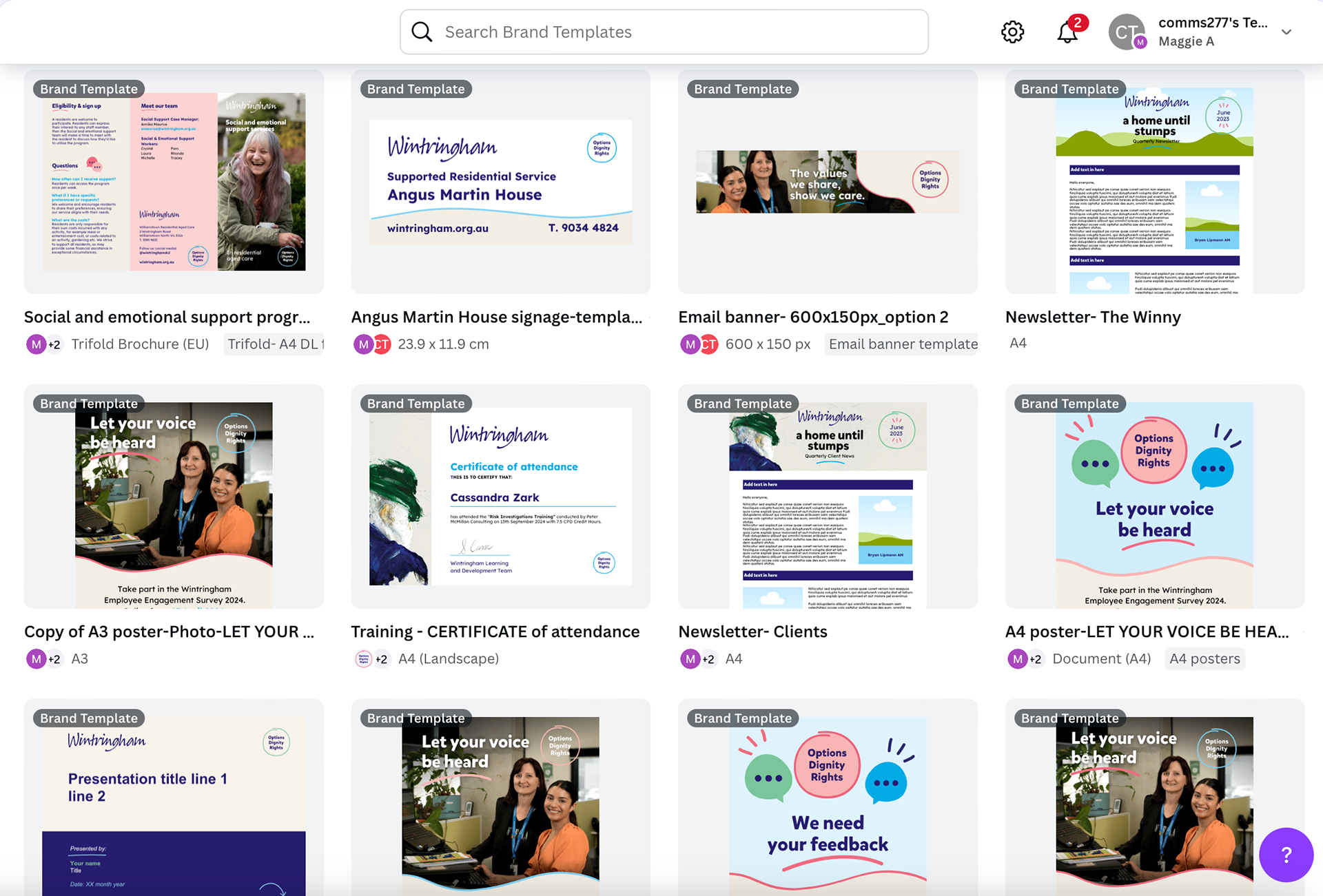Click CT avatar under Angus Martin House signage

[382, 344]
